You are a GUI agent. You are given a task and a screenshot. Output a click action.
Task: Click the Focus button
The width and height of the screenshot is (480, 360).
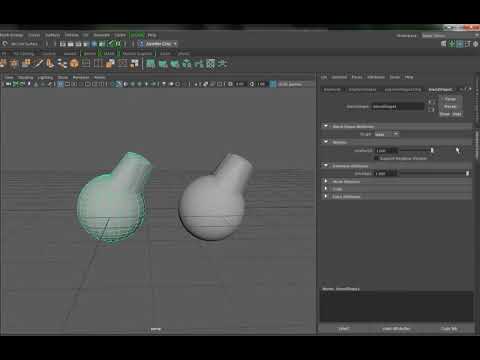pyautogui.click(x=450, y=99)
